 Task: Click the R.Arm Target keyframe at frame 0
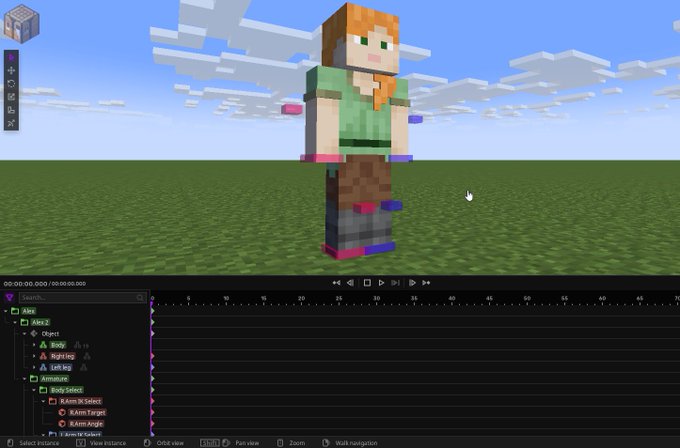click(x=152, y=412)
